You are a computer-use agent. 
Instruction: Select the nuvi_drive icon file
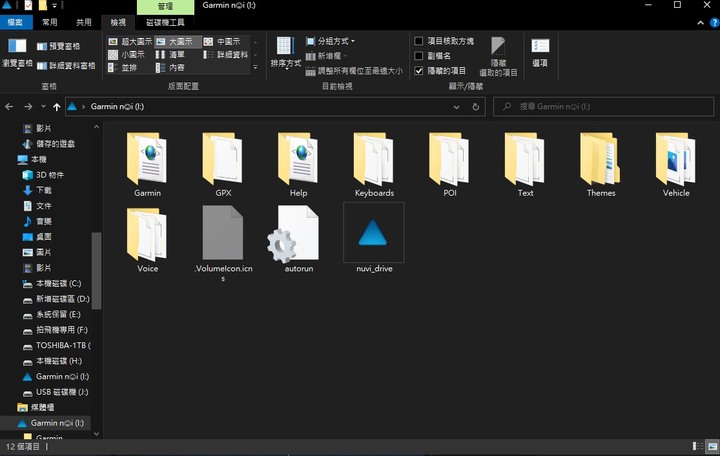point(374,239)
